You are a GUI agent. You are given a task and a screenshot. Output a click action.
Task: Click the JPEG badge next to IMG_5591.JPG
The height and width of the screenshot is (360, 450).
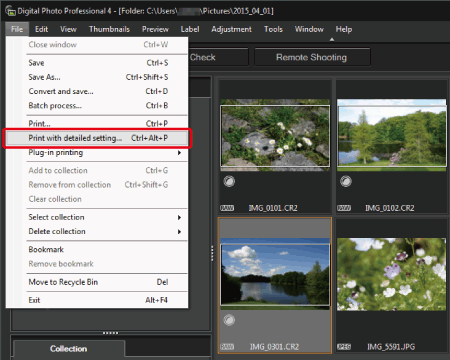(344, 347)
